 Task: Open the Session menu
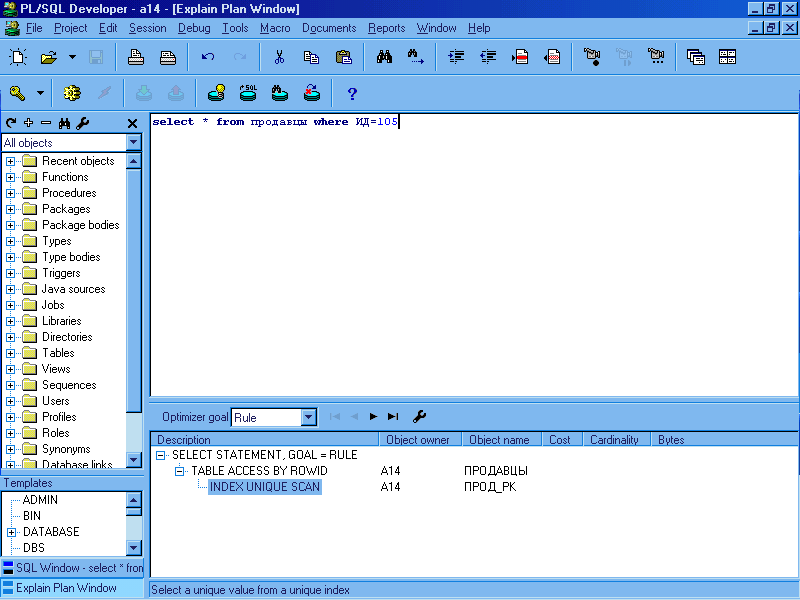[147, 28]
